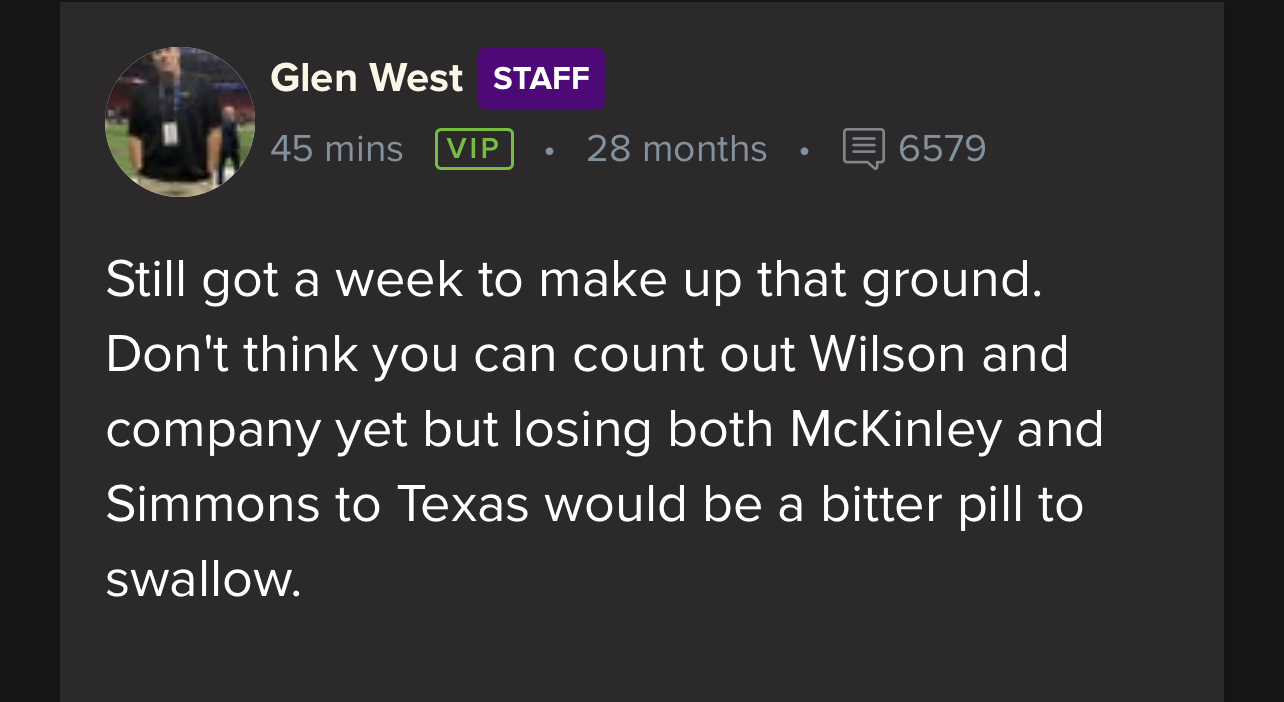
Task: Click the dot separator after VIP badge
Action: coord(549,151)
